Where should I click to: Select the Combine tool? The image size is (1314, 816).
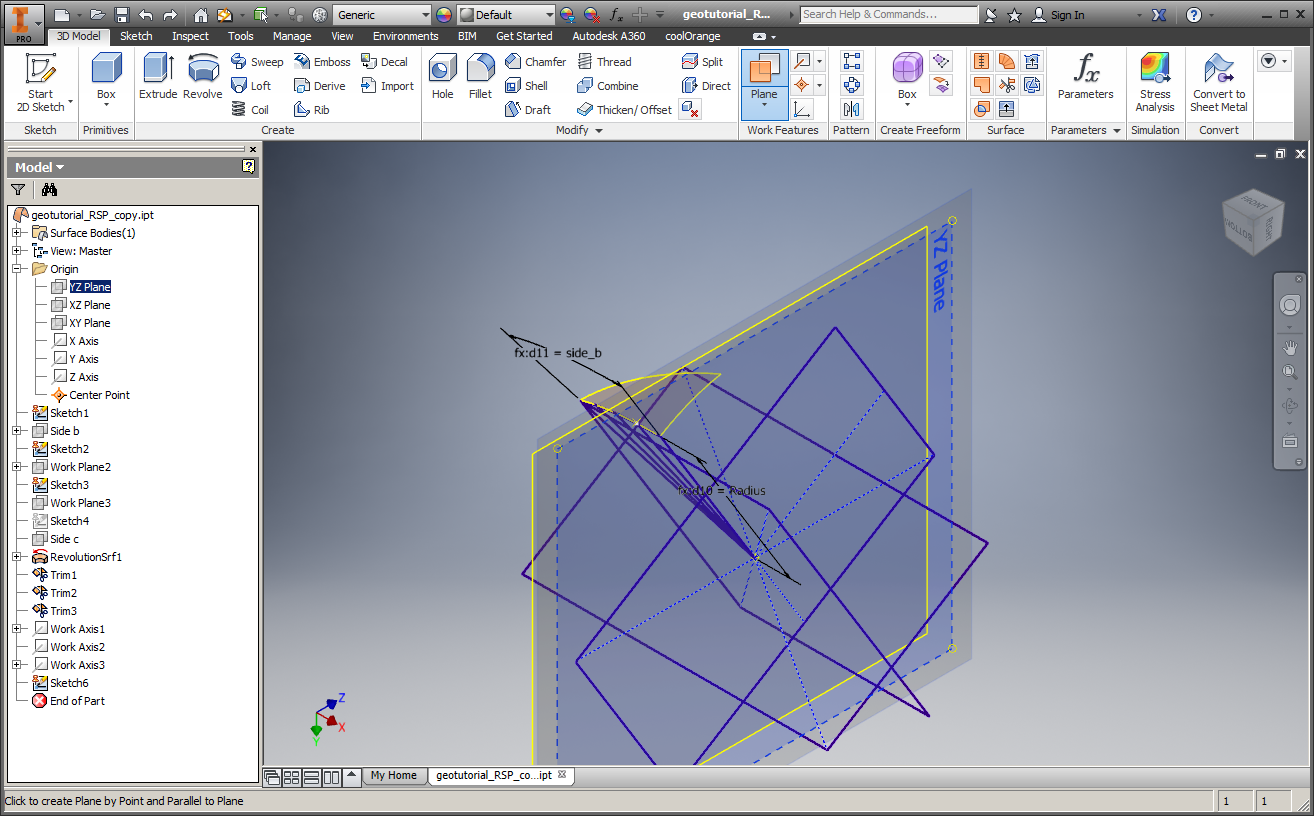607,86
